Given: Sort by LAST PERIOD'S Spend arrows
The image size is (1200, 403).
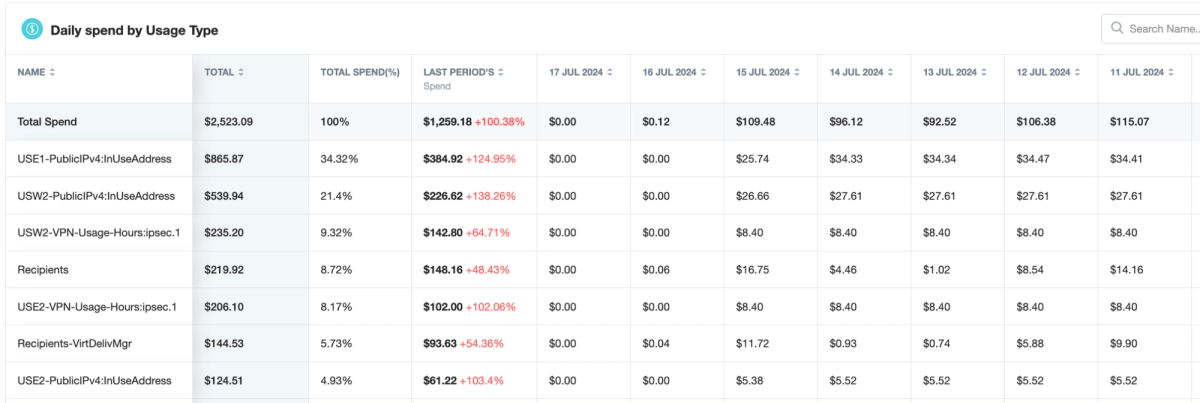Looking at the screenshot, I should click(501, 72).
